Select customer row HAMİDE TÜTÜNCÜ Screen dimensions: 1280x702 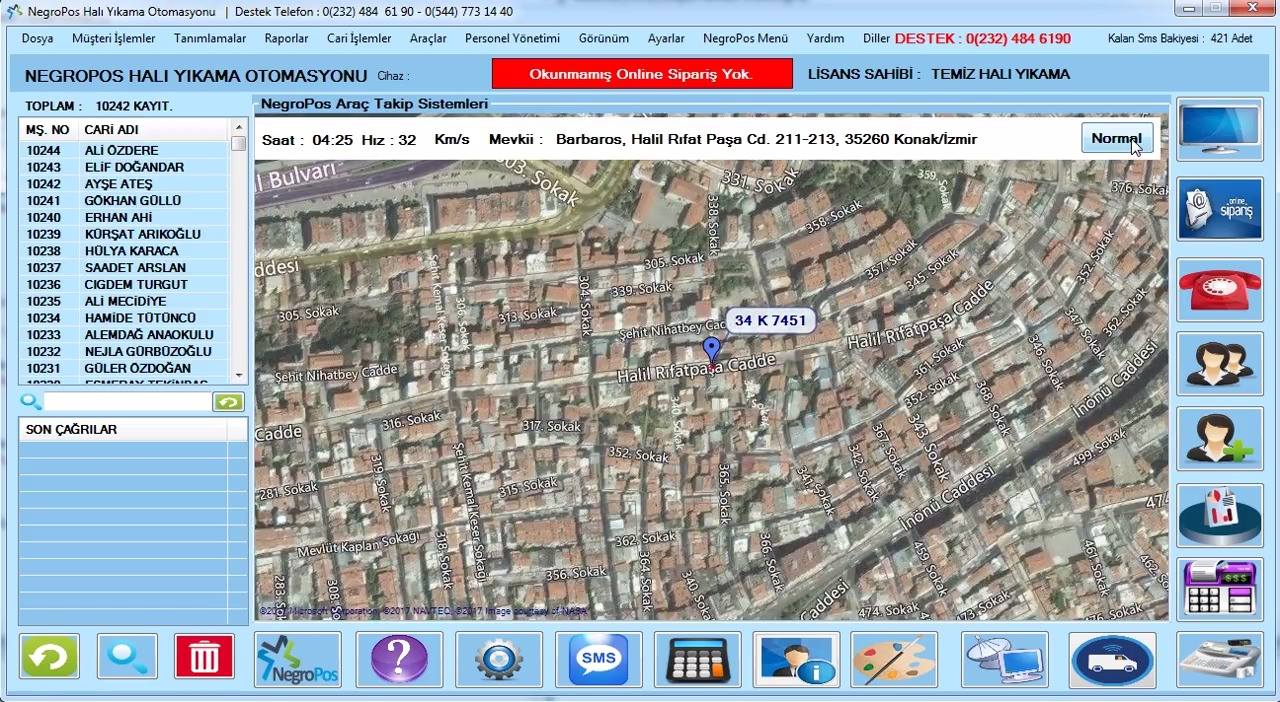click(x=124, y=318)
